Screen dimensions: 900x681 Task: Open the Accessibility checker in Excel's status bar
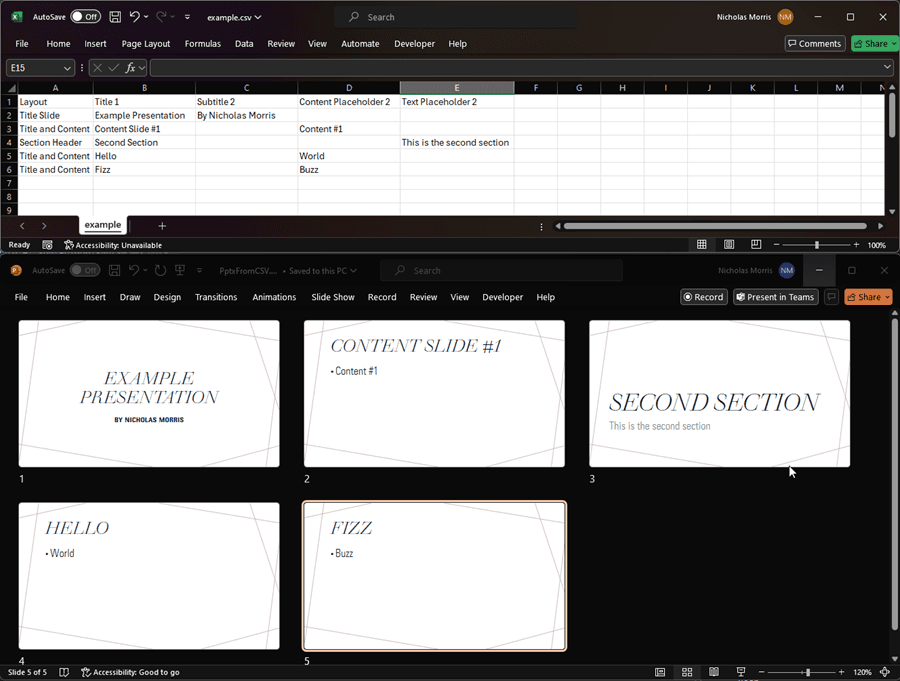[x=113, y=245]
